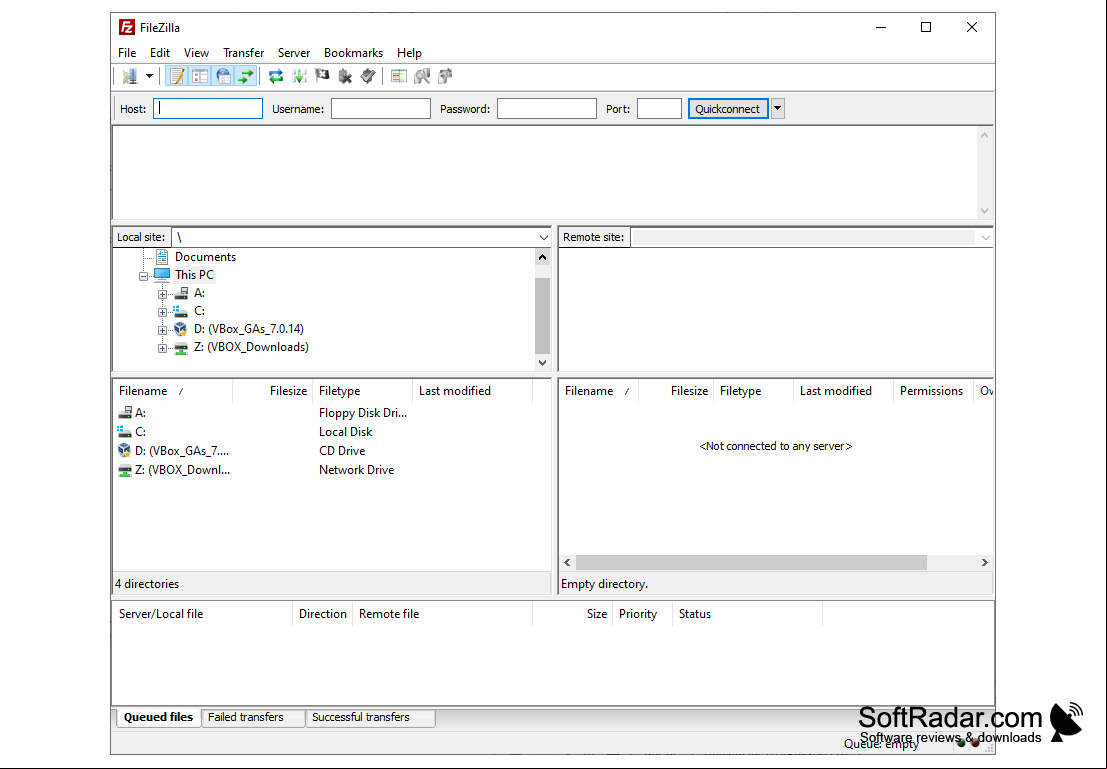Open directory listing filters dialog
Image resolution: width=1107 pixels, height=769 pixels.
399,76
